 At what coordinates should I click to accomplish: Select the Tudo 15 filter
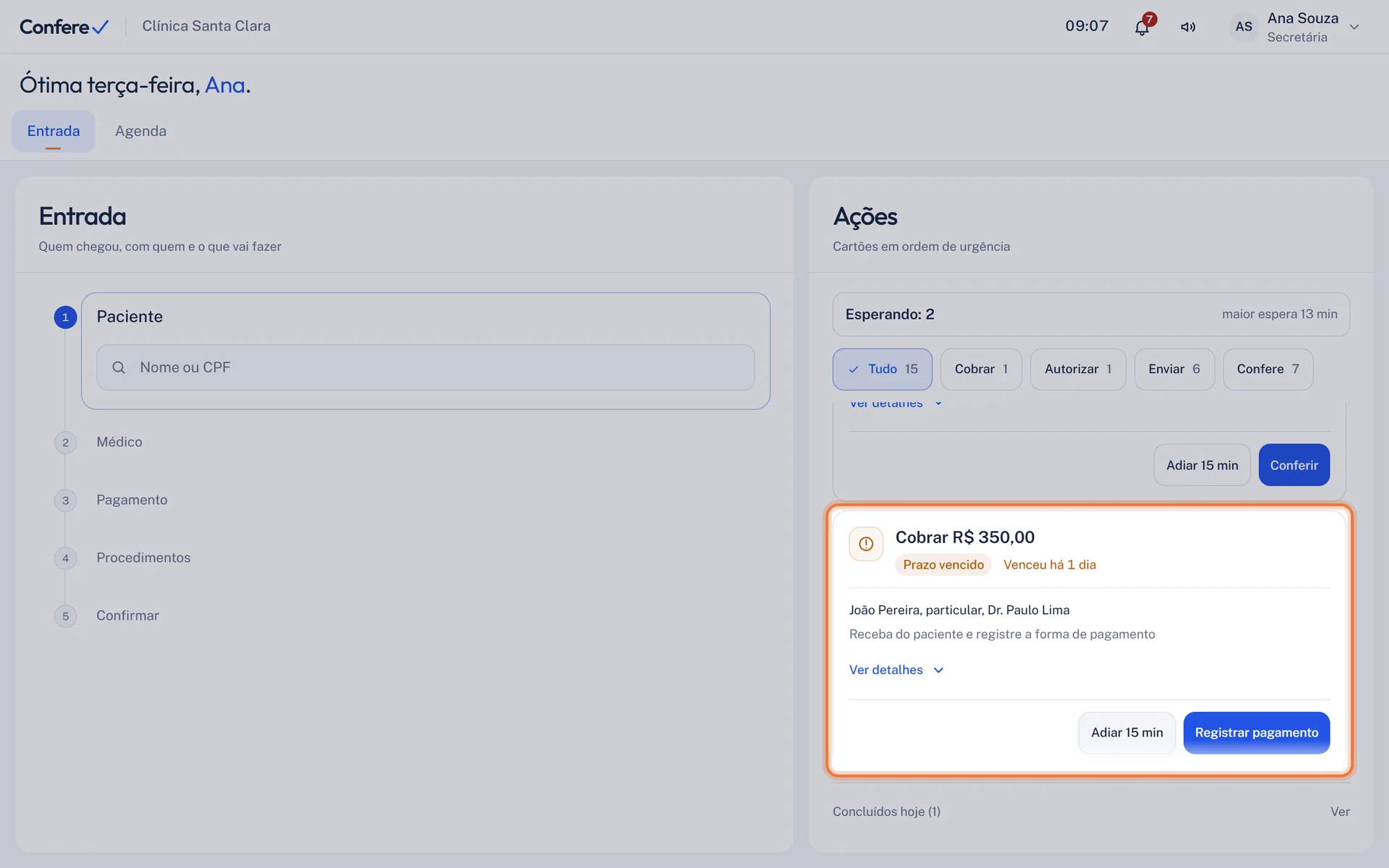tap(883, 369)
